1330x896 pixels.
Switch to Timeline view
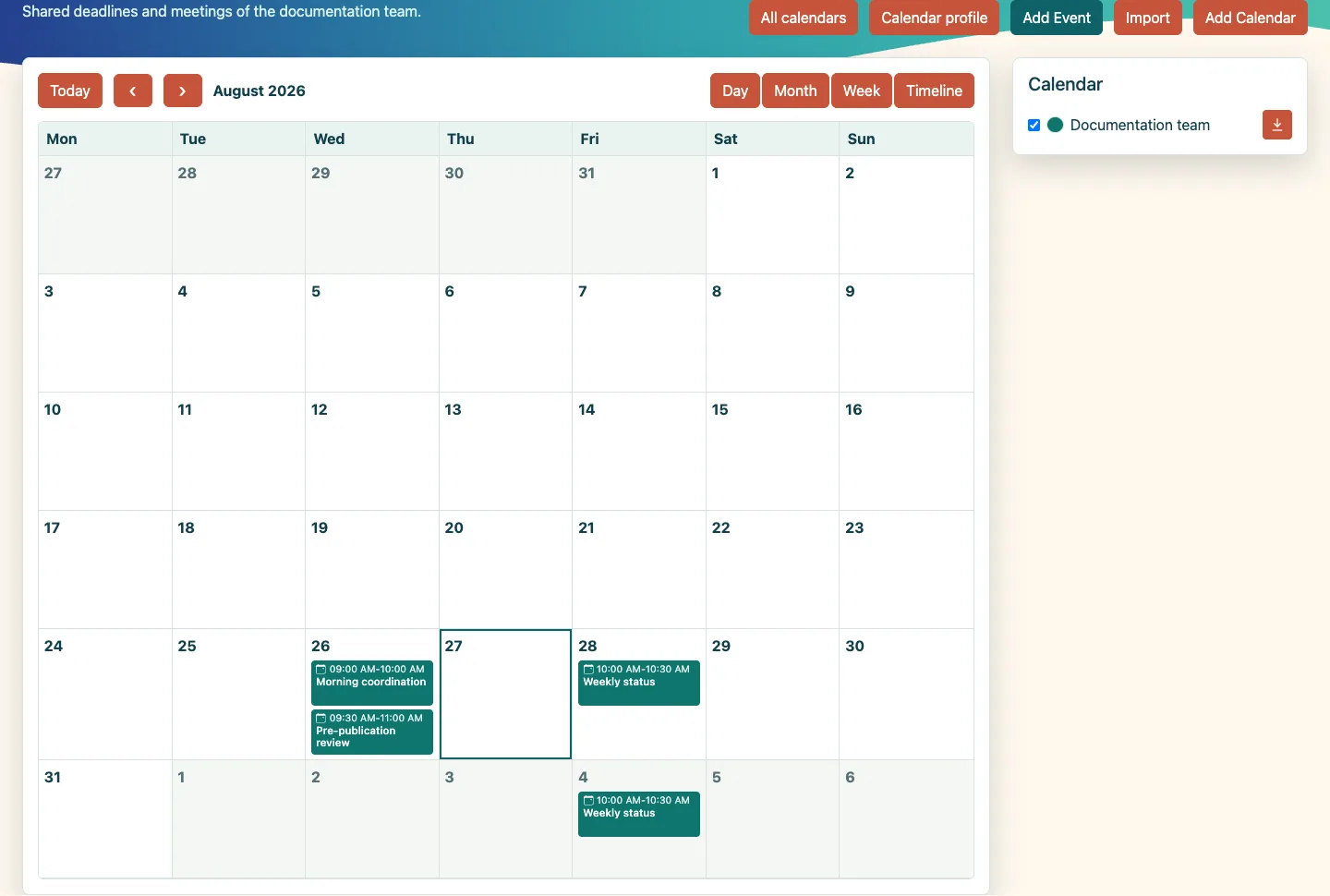pyautogui.click(x=934, y=91)
